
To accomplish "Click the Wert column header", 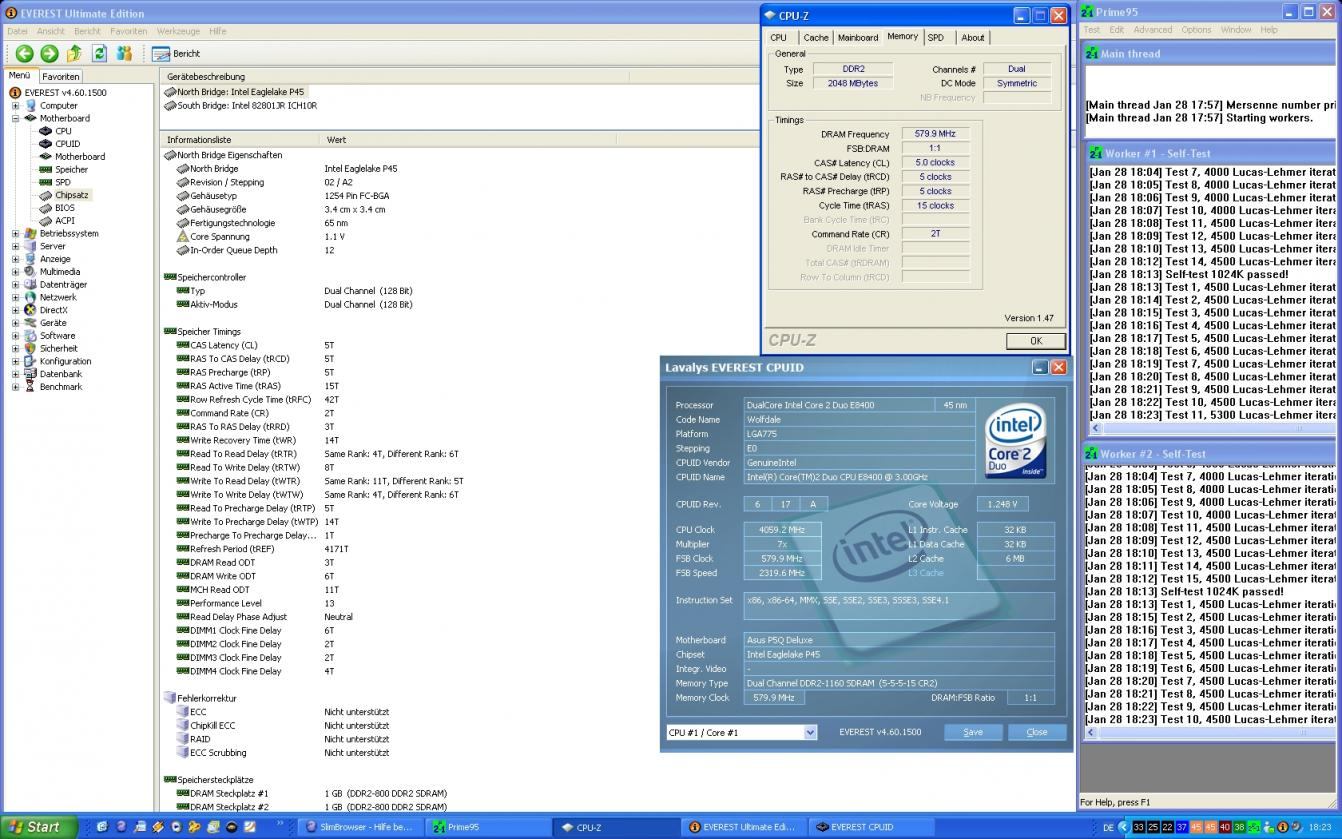I will [336, 140].
